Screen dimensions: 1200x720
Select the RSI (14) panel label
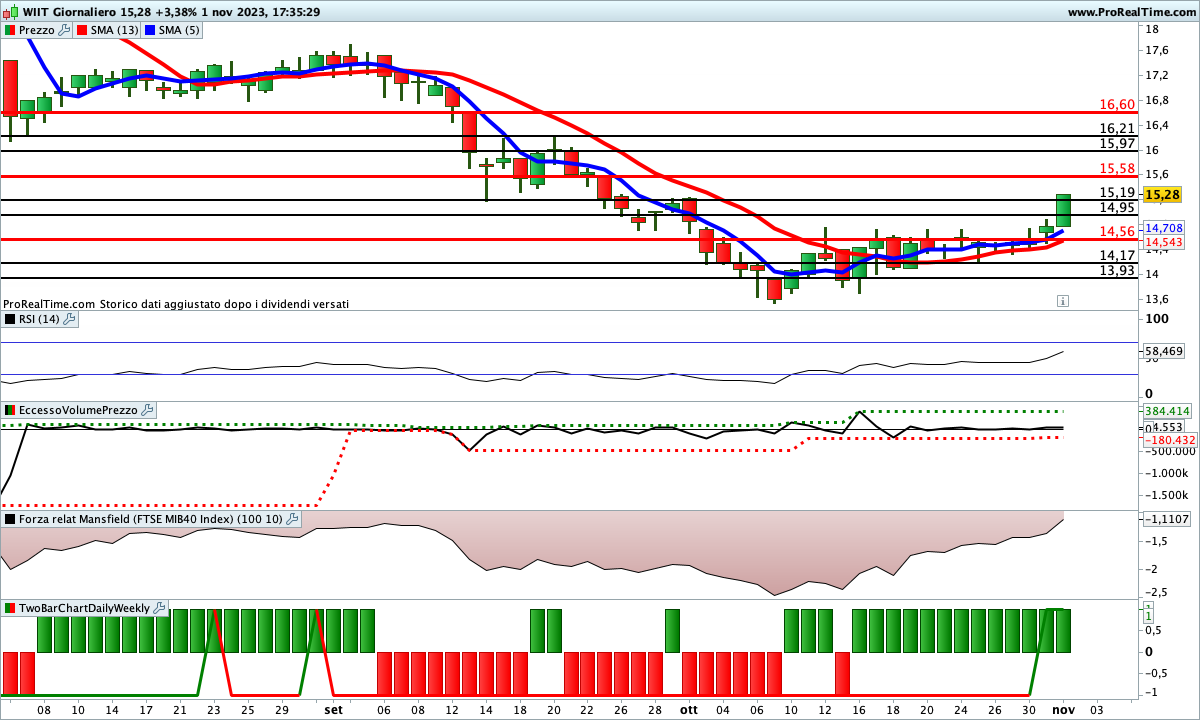(39, 319)
